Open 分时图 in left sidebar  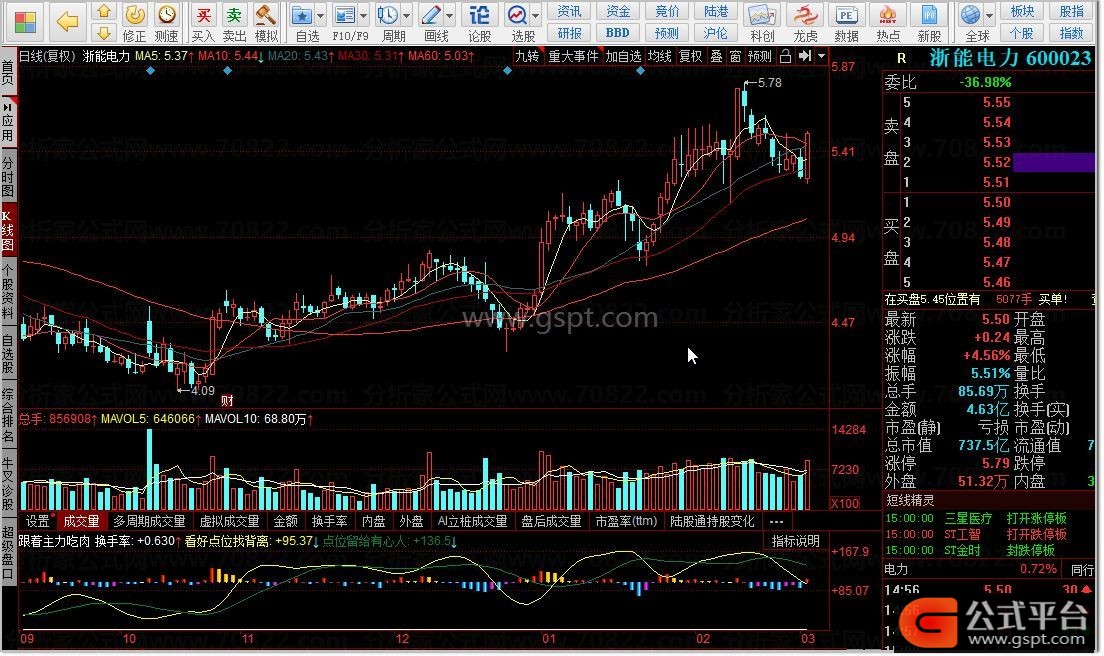point(8,177)
